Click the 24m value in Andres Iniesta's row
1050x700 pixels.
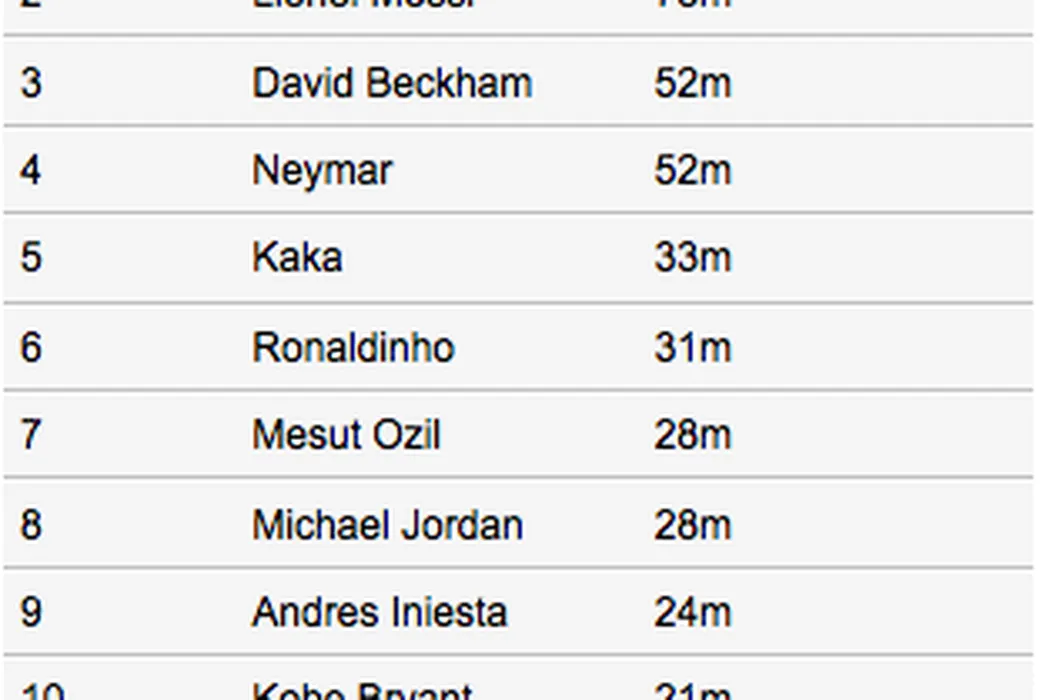point(692,612)
